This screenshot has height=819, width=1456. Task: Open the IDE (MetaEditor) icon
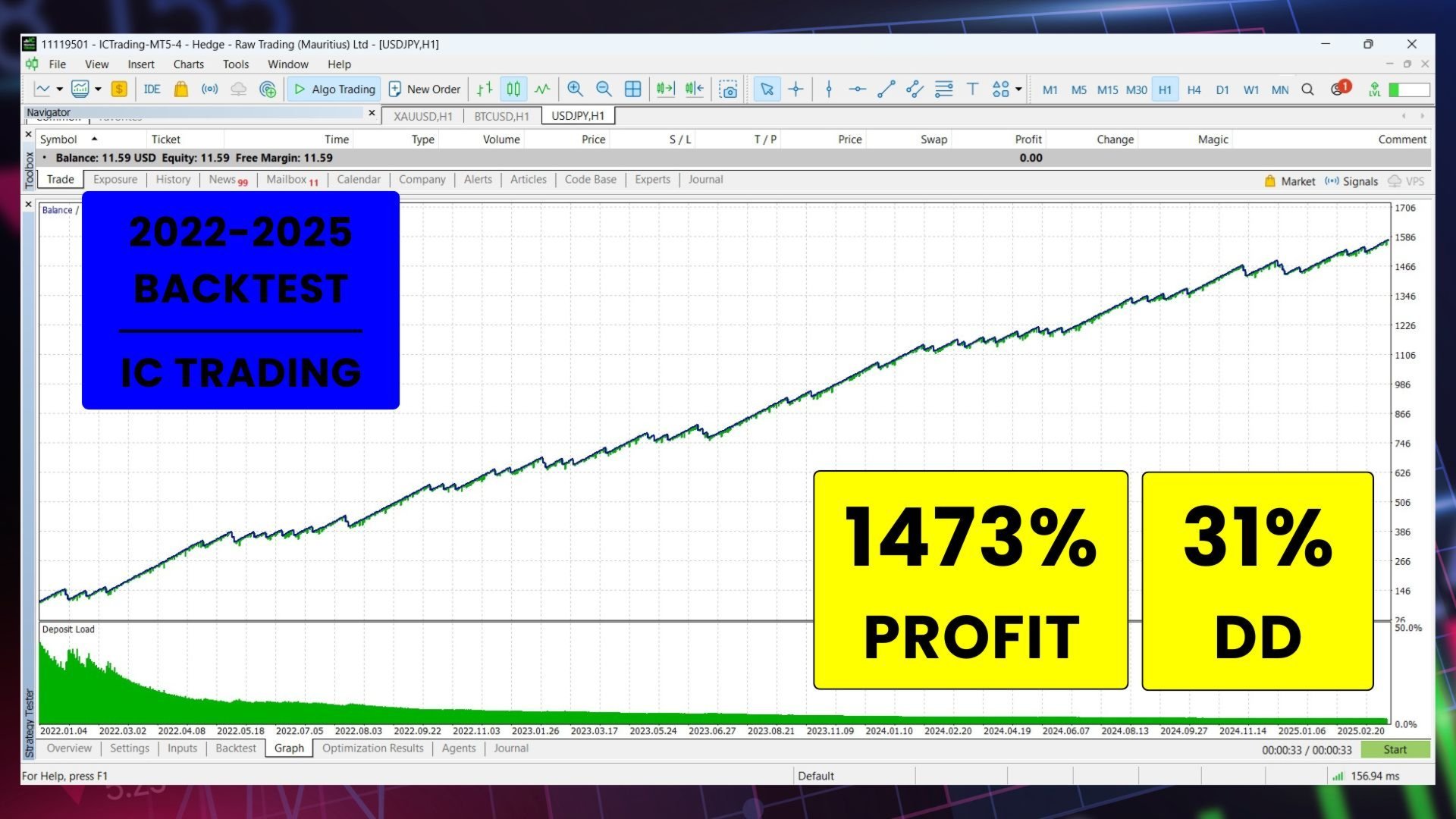tap(152, 89)
